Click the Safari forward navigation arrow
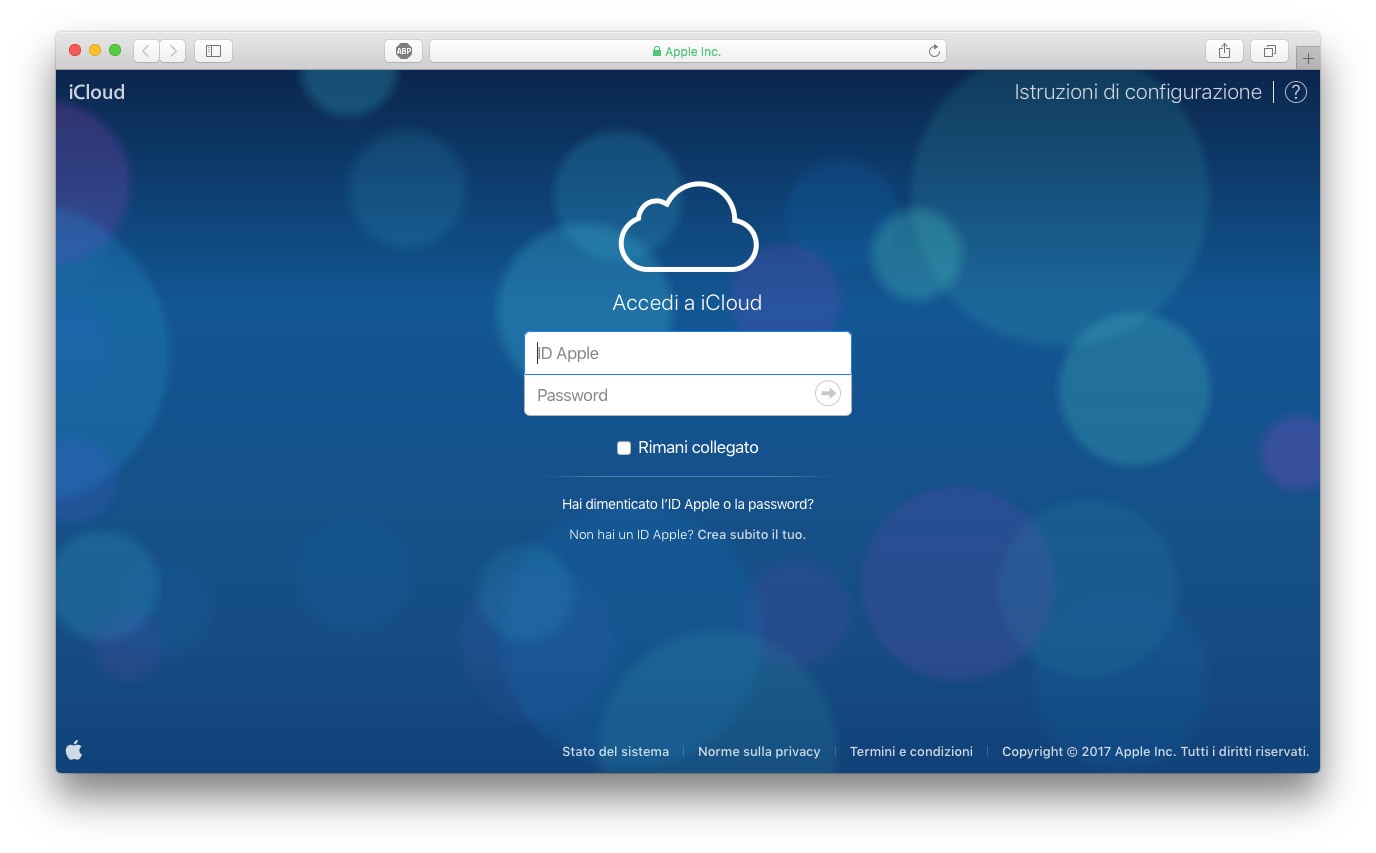This screenshot has width=1376, height=853. coord(173,51)
